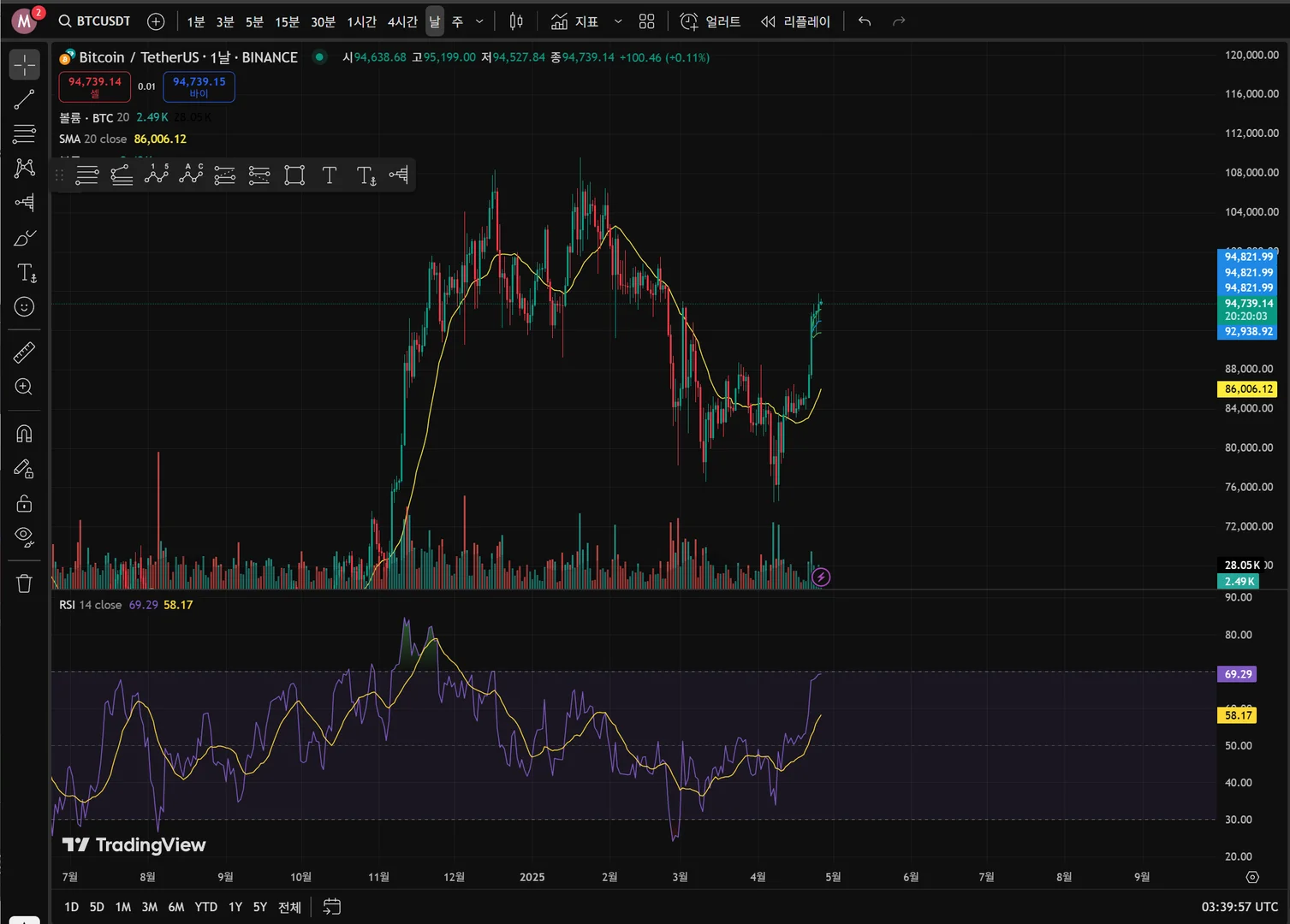Activate the zoom in tool
The image size is (1290, 924).
pos(24,387)
